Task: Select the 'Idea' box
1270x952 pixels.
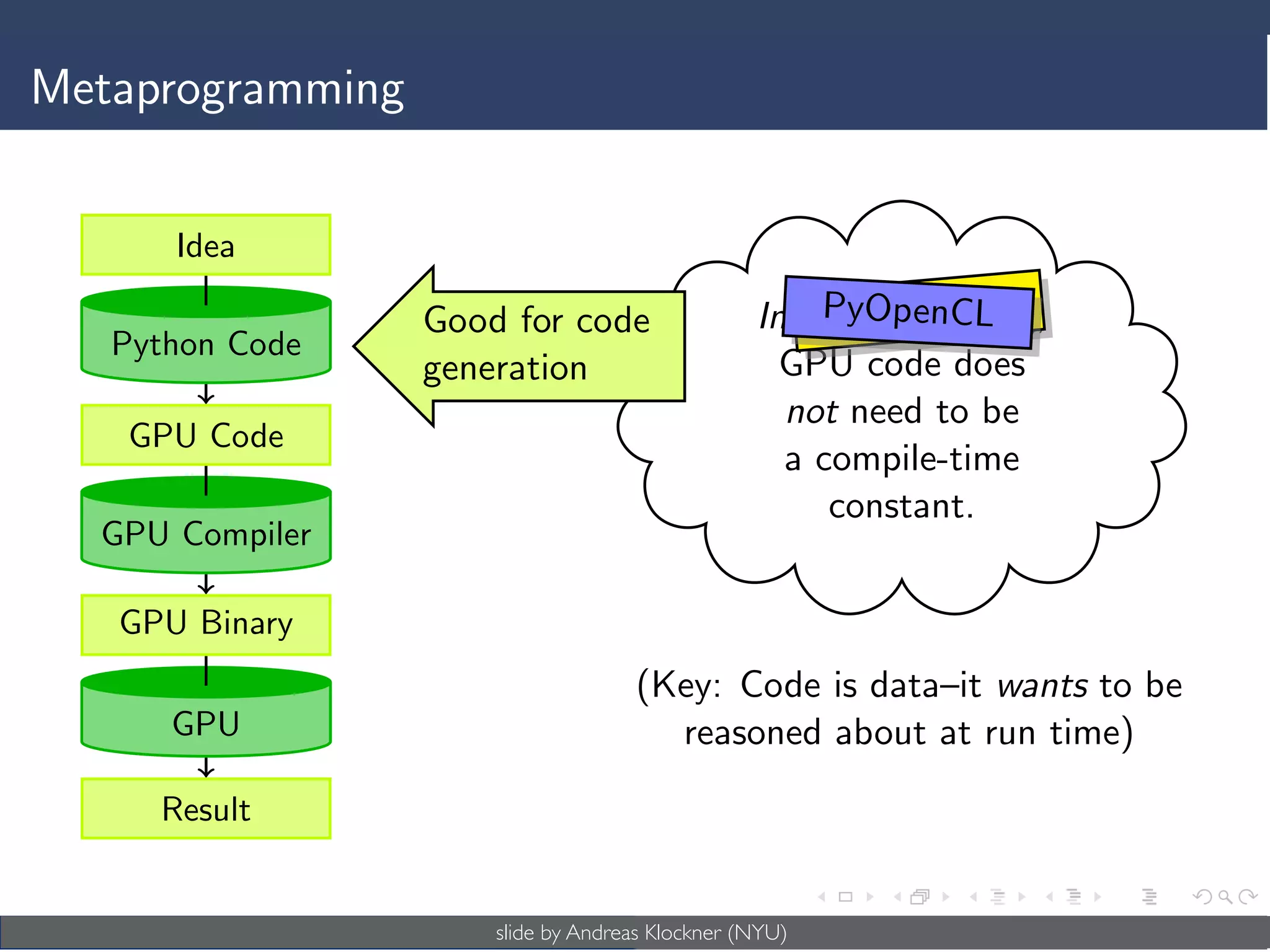Action: (x=206, y=245)
